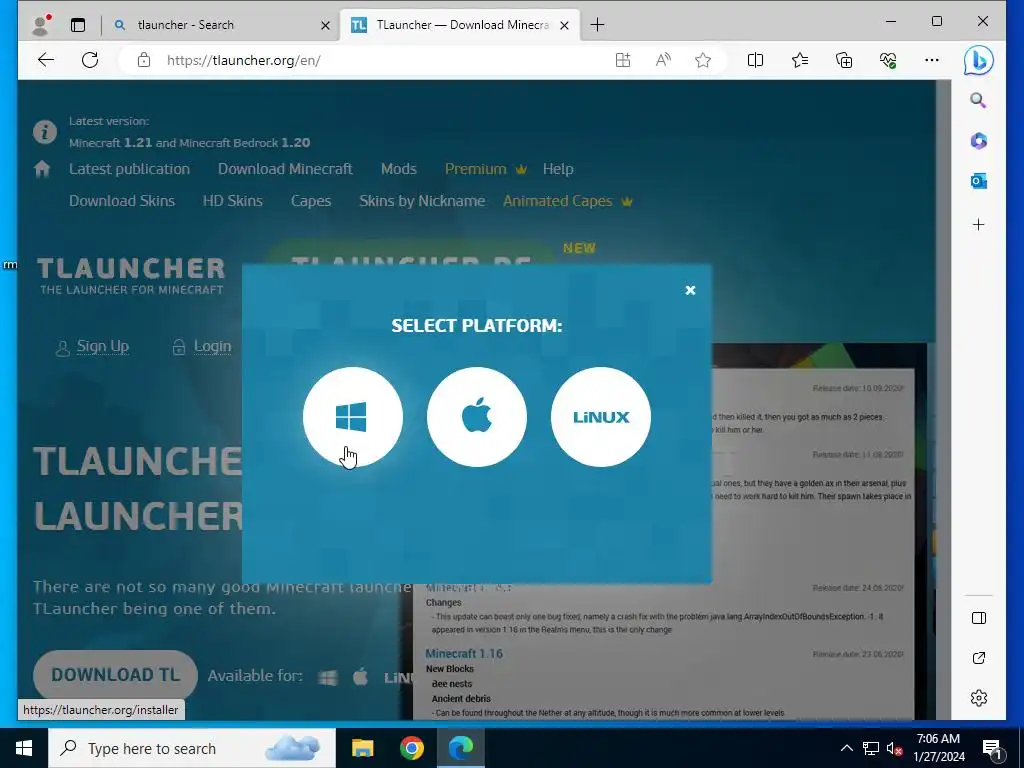Screen dimensions: 1024x768
Task: Click the taskbar search box
Action: (x=192, y=748)
